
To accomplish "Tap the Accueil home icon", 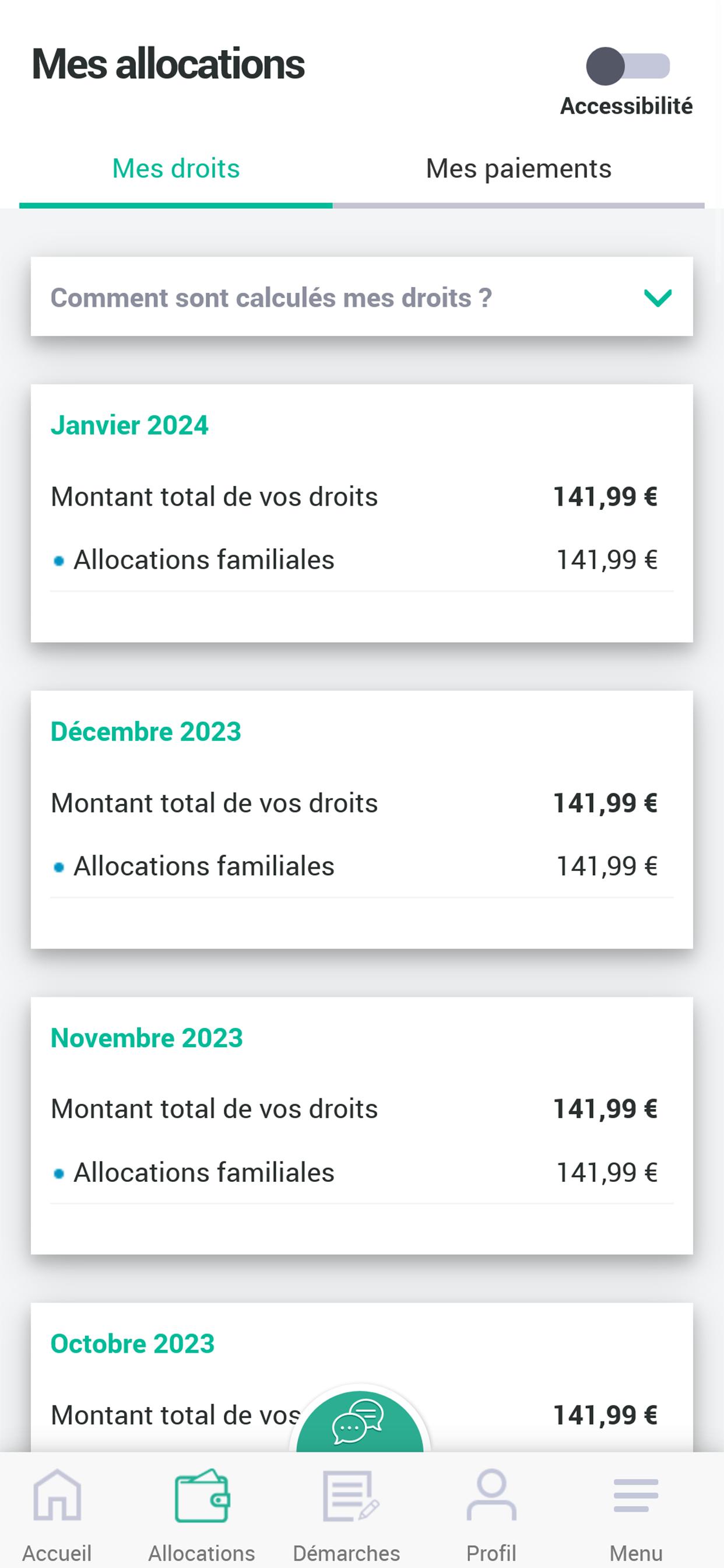I will click(x=57, y=1495).
